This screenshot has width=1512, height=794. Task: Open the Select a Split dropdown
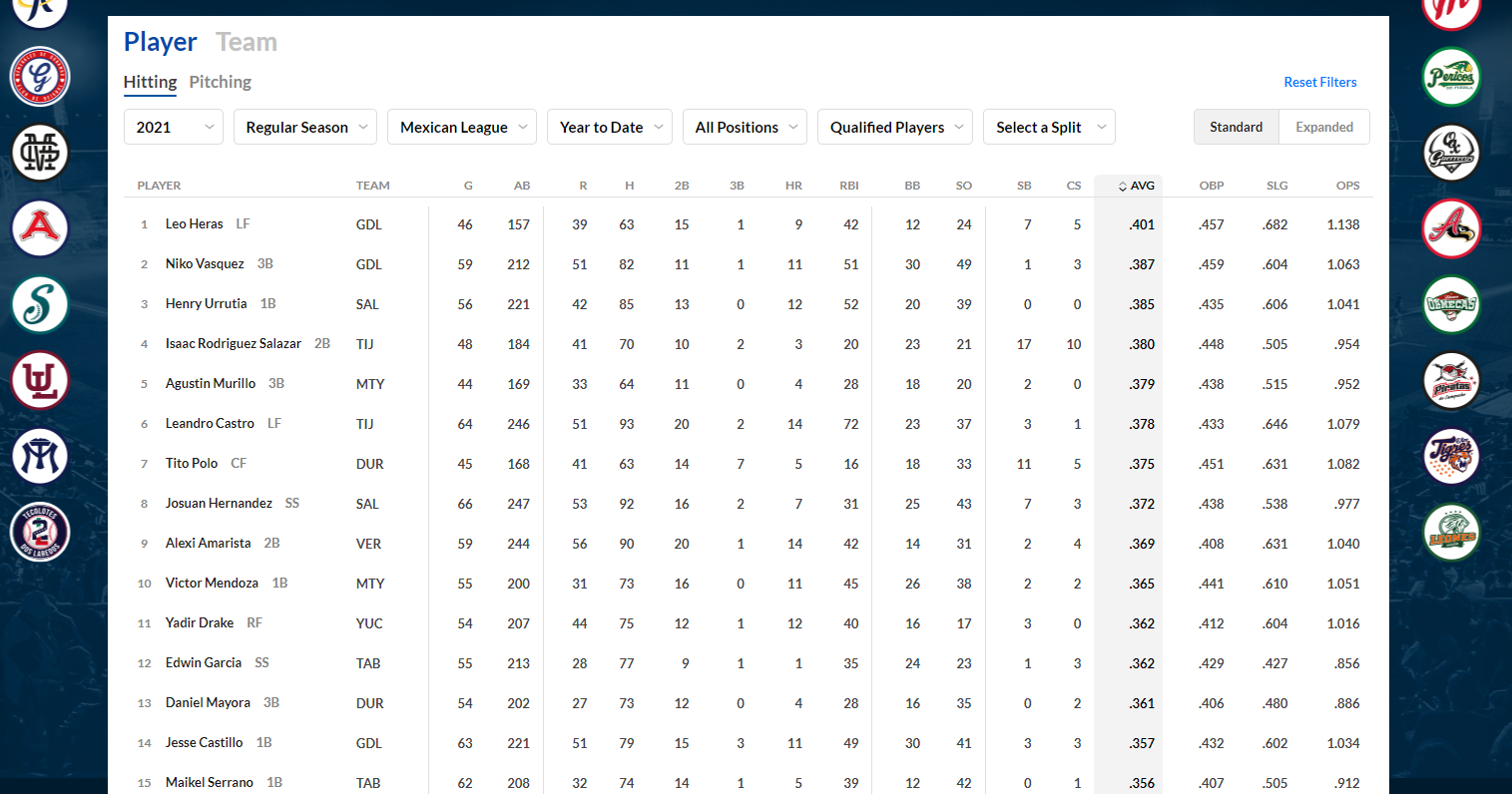1049,127
